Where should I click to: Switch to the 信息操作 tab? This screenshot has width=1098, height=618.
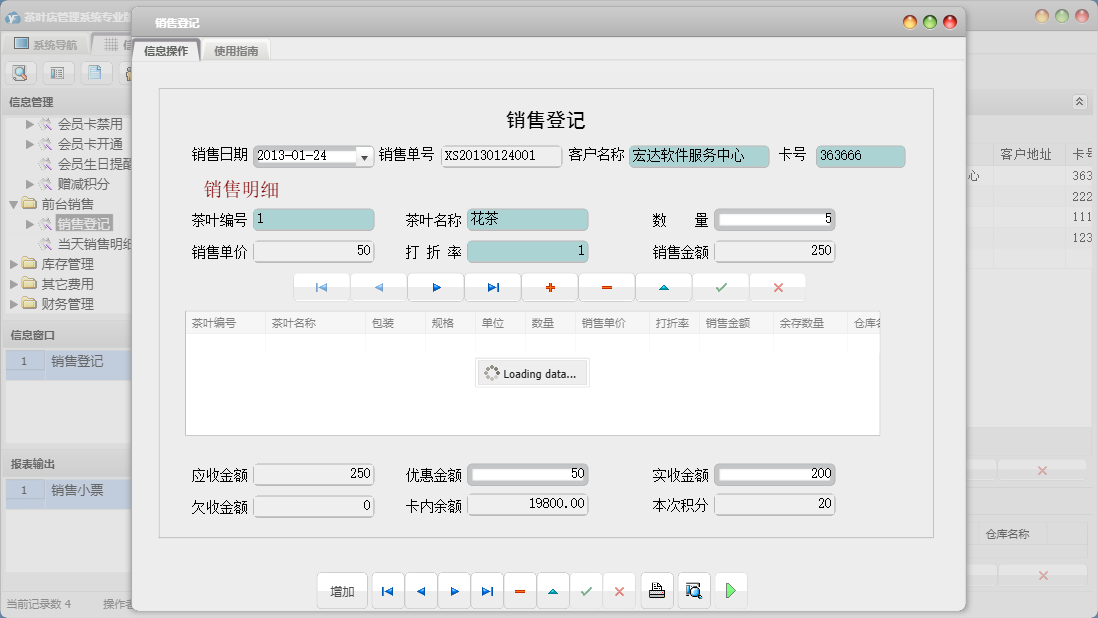[x=166, y=48]
